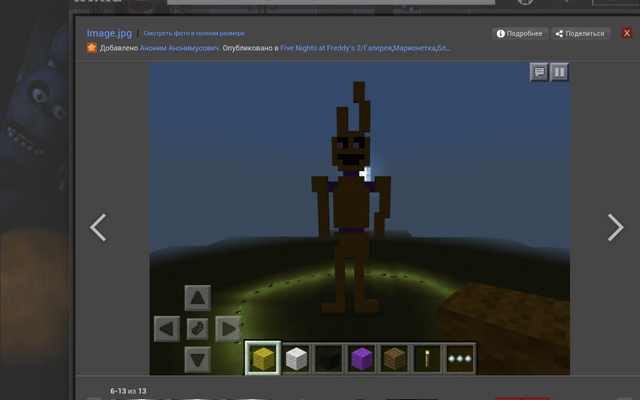
Task: Select the black wool block in hotbar
Action: click(329, 359)
